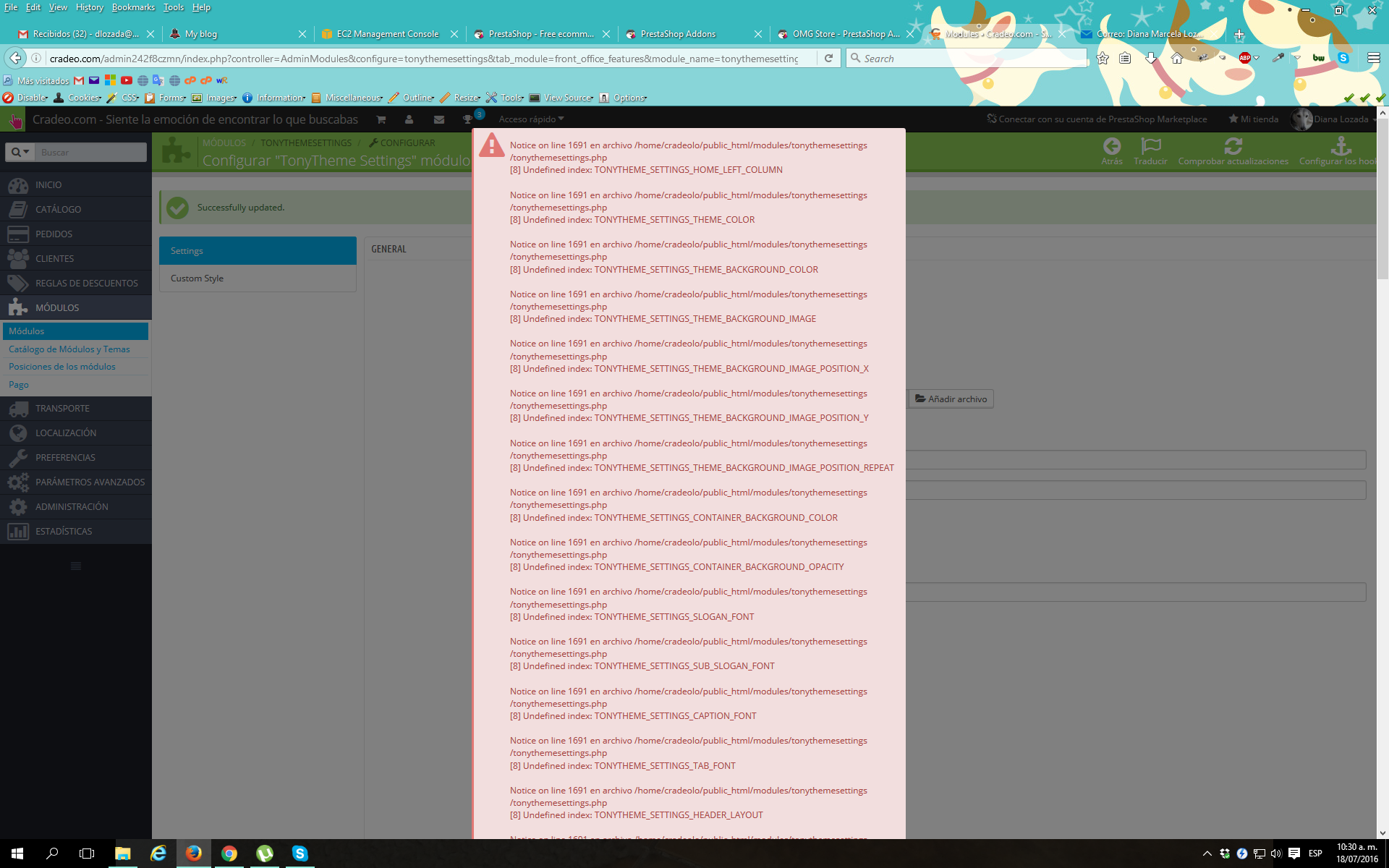Viewport: 1389px width, 868px height.
Task: Click the Firefox home icon
Action: 1177,59
